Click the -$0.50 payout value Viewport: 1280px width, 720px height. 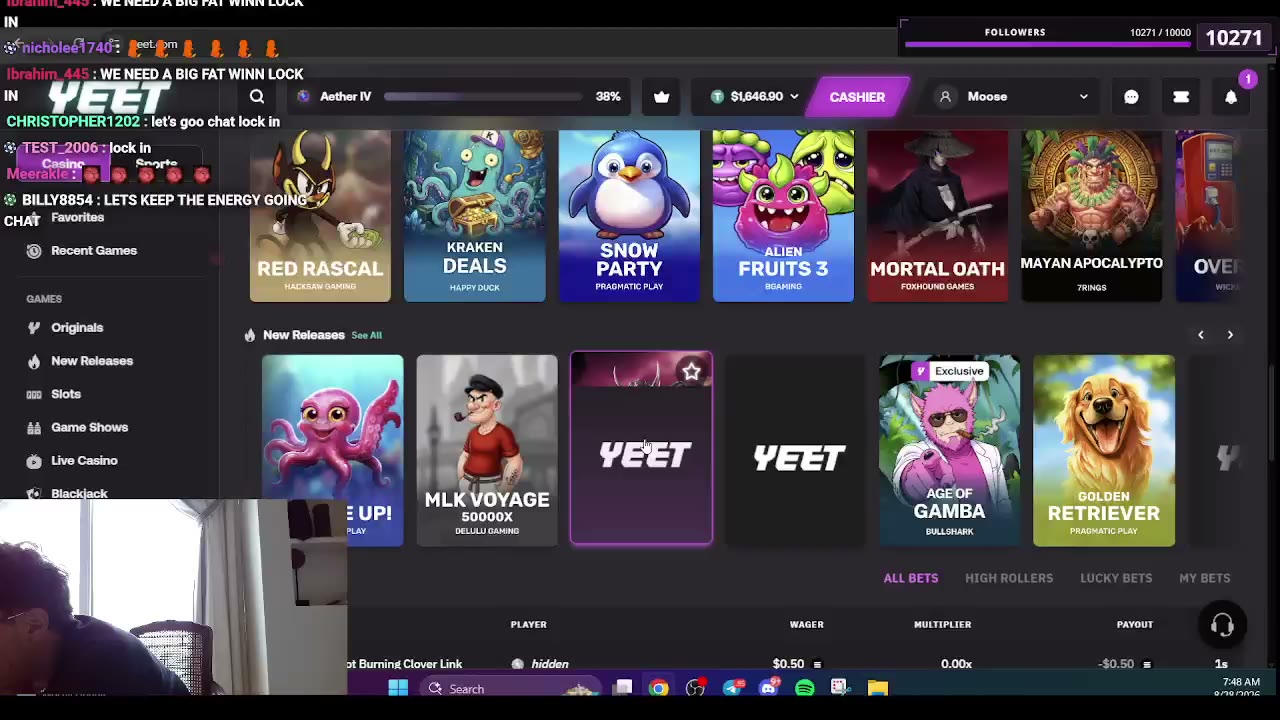[1116, 664]
